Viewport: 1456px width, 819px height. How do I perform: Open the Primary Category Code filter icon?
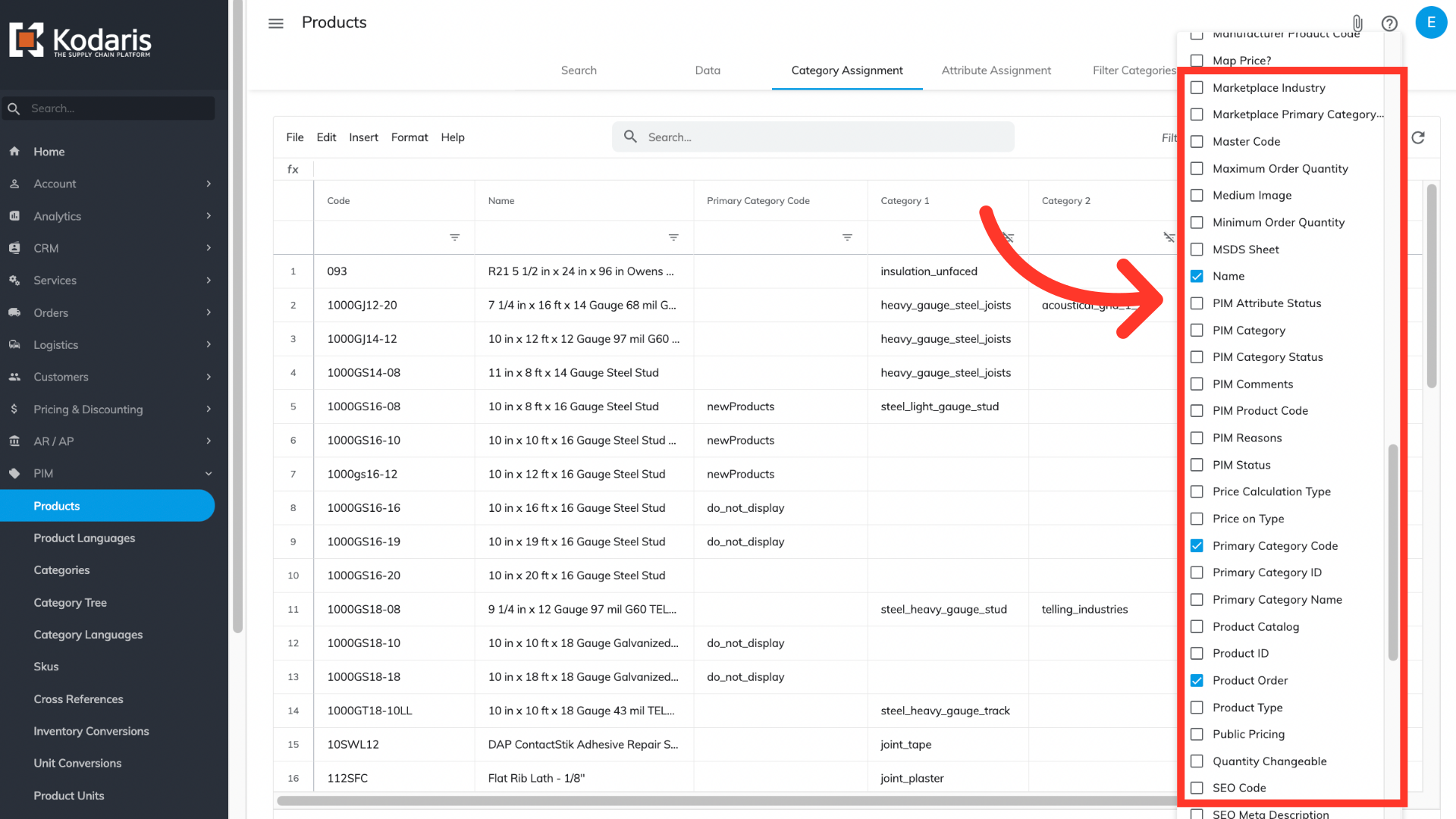[x=847, y=237]
